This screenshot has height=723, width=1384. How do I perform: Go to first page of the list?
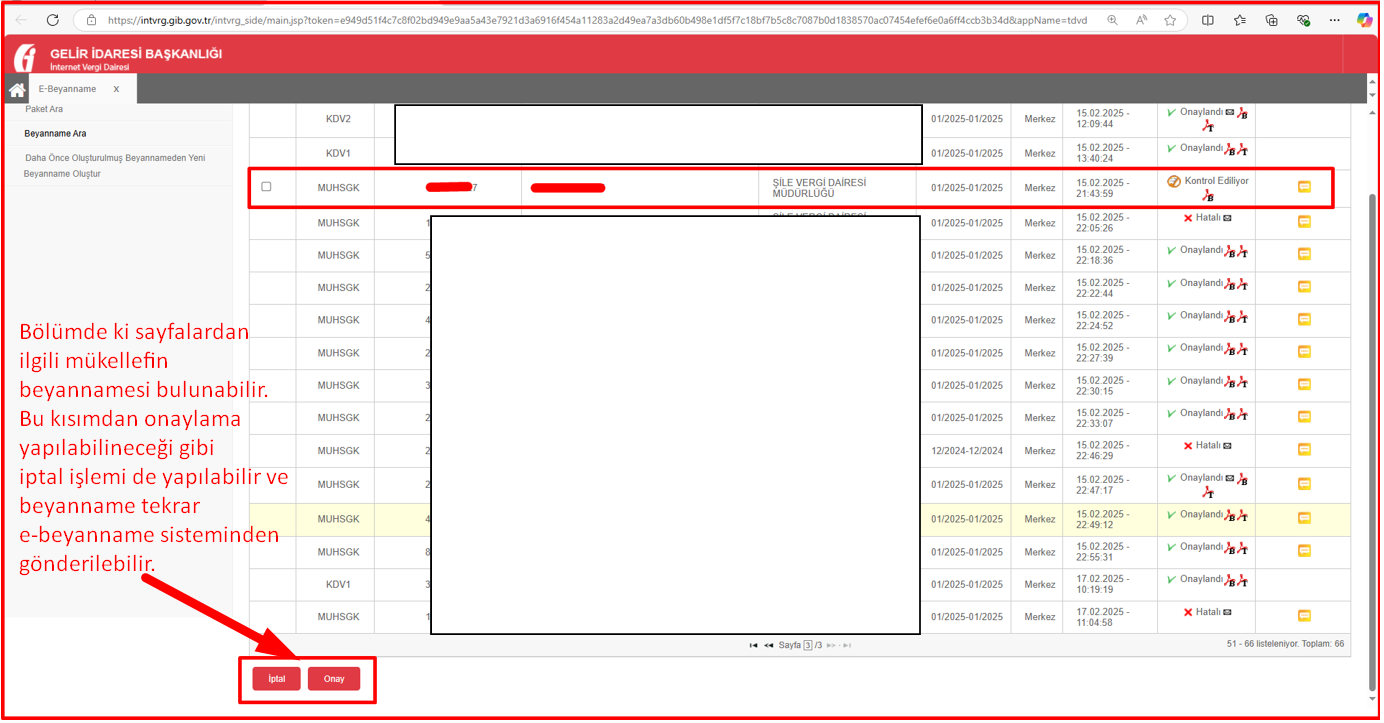(753, 646)
